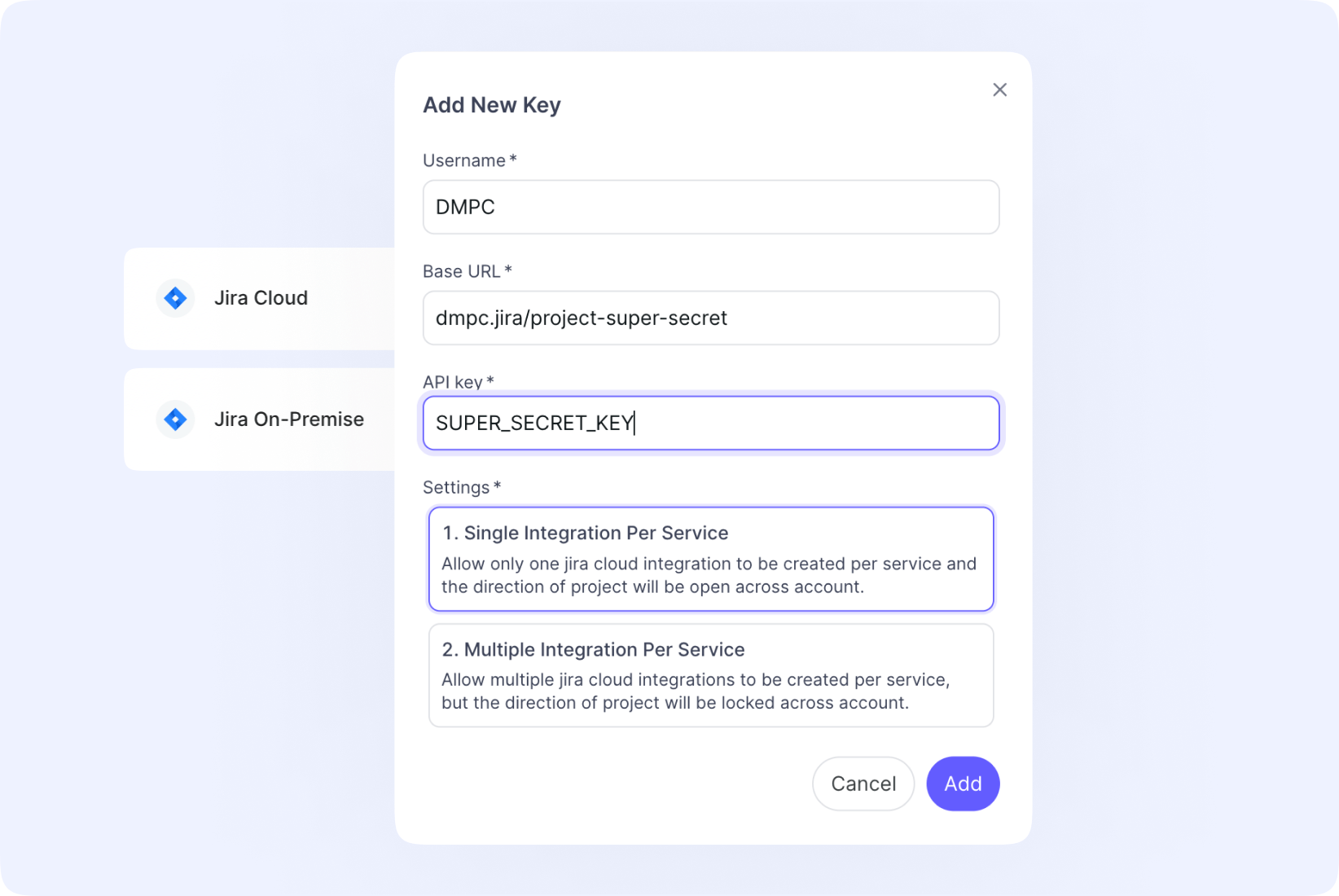1339x896 pixels.
Task: Click the Jira Cloud diamond icon
Action: pyautogui.click(x=175, y=298)
